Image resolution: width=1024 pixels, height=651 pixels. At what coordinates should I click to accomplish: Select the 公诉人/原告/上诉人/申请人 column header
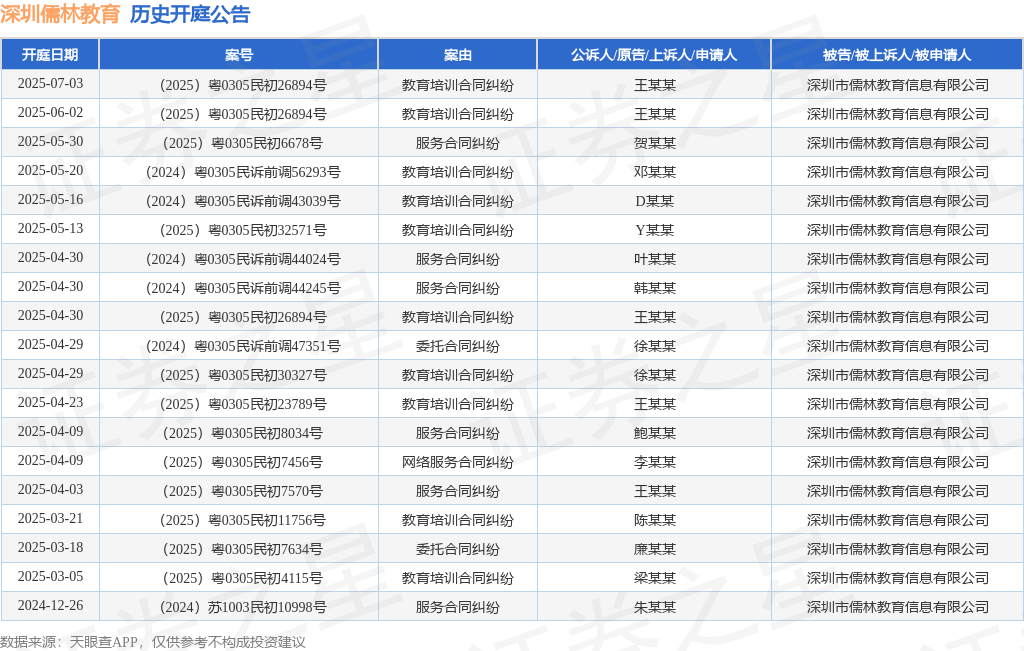coord(654,55)
